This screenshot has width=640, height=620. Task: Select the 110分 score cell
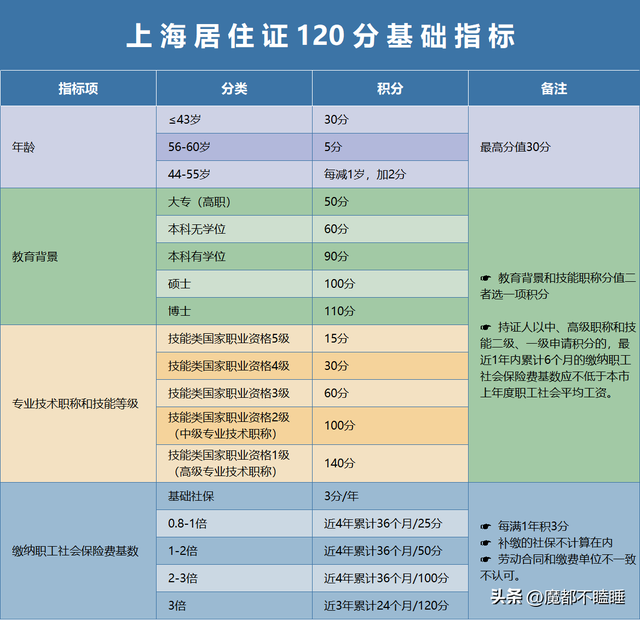(x=390, y=311)
